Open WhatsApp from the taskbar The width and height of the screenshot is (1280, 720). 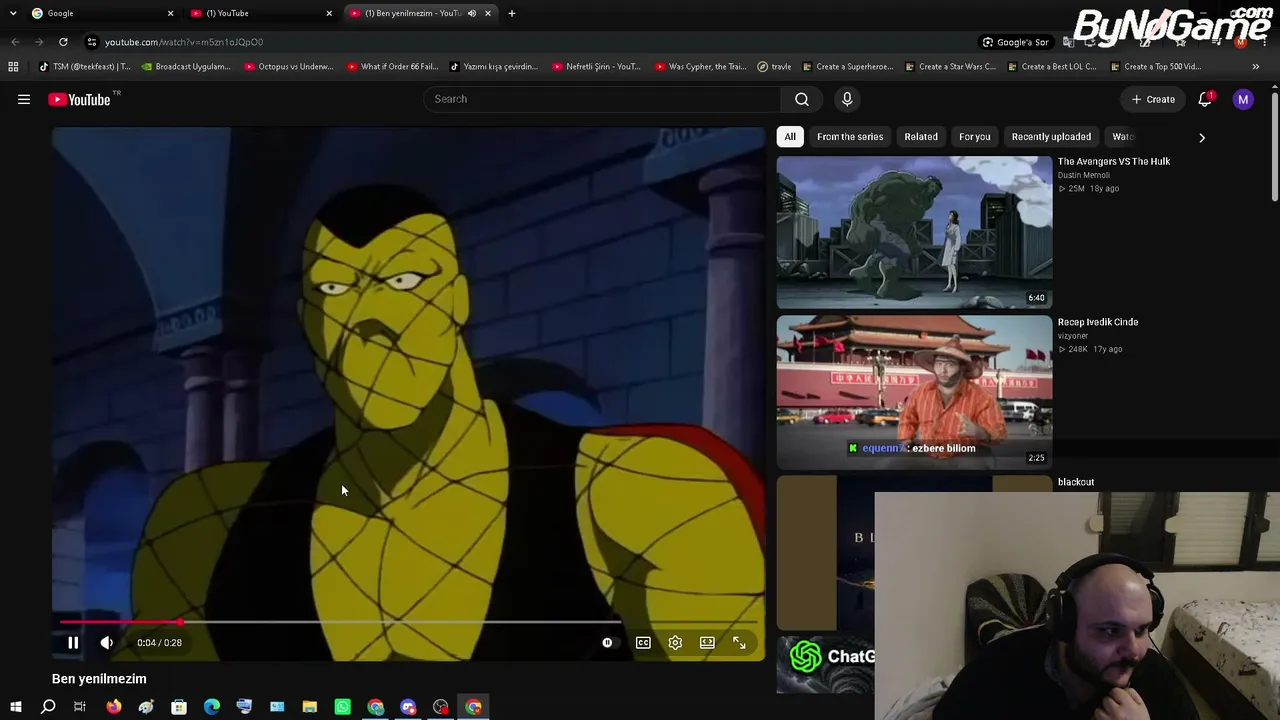click(343, 707)
